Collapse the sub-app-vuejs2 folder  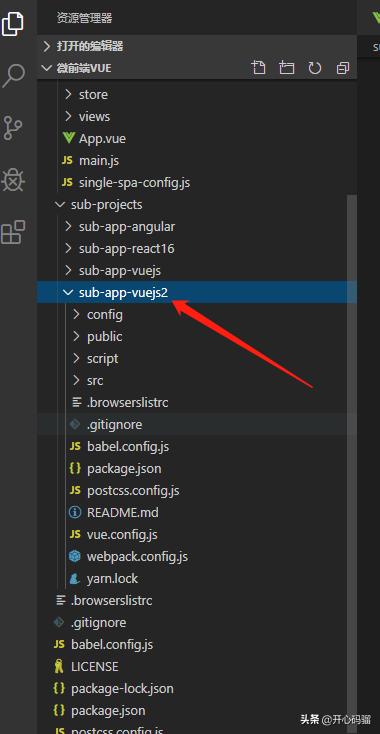click(197, 293)
